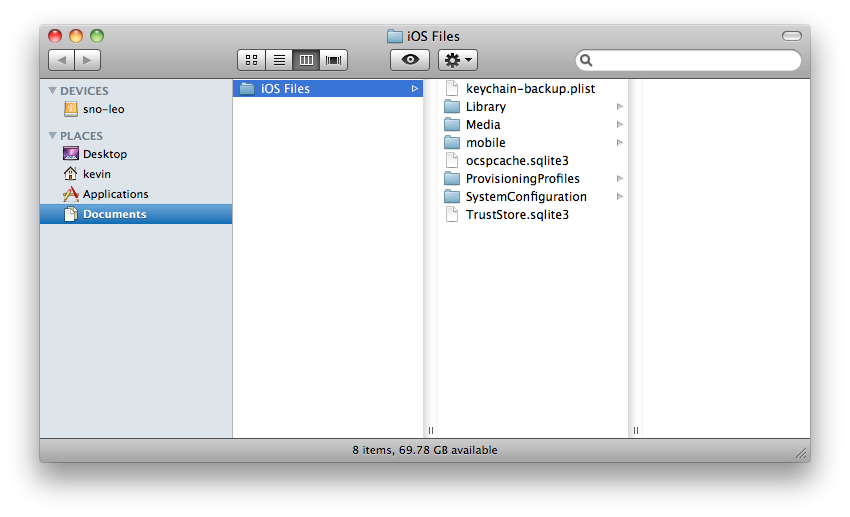Image resolution: width=850 pixels, height=517 pixels.
Task: Click the iOS Files folder icon in column
Action: [x=247, y=88]
